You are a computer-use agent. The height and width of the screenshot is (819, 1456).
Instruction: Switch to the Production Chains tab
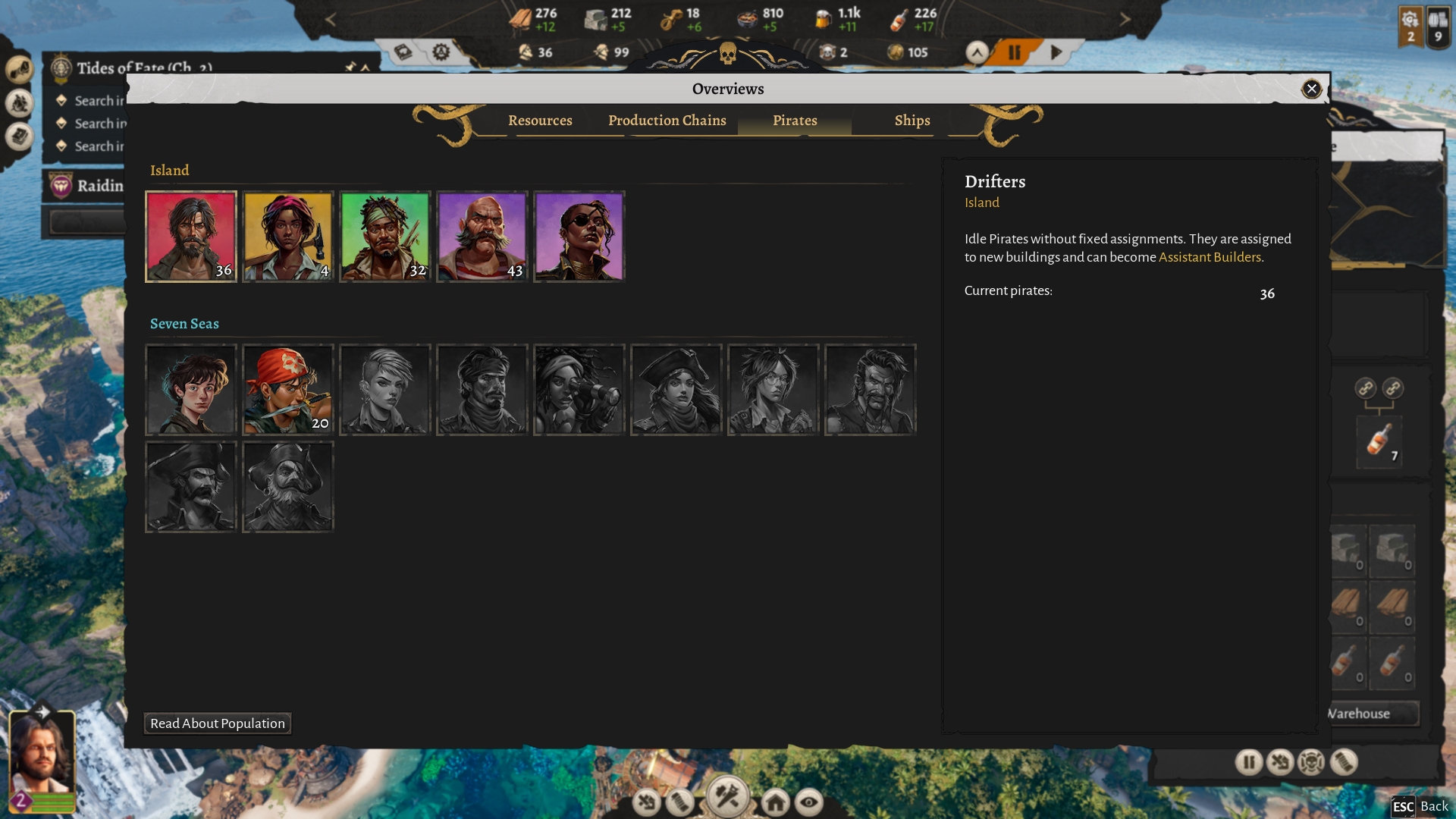point(667,121)
